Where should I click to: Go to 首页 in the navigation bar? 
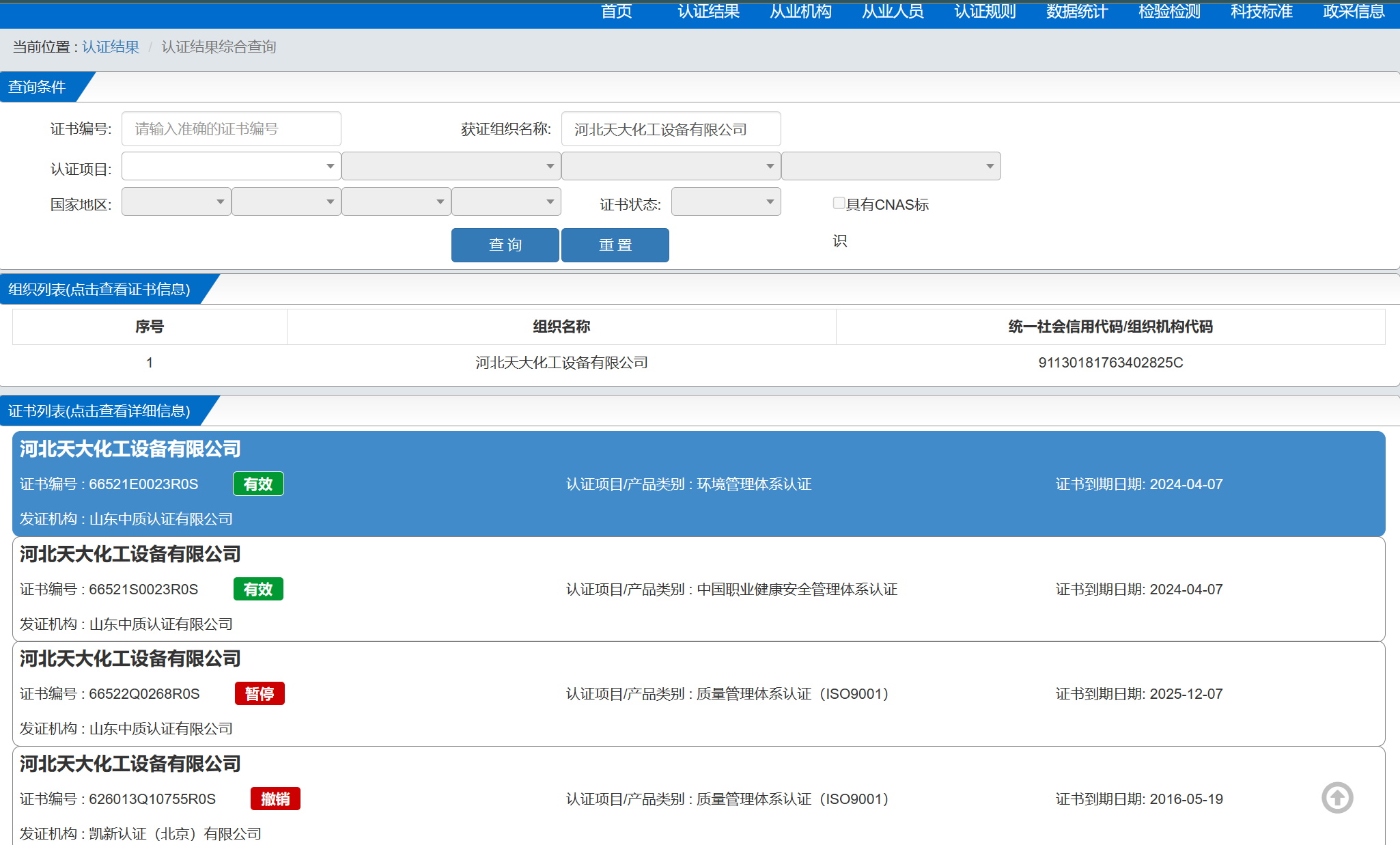point(617,12)
